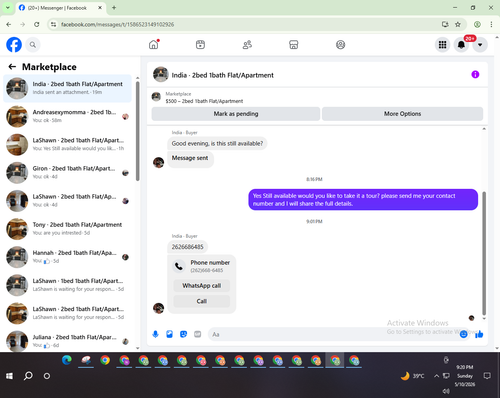Open the emoji picker in message box

click(x=463, y=334)
